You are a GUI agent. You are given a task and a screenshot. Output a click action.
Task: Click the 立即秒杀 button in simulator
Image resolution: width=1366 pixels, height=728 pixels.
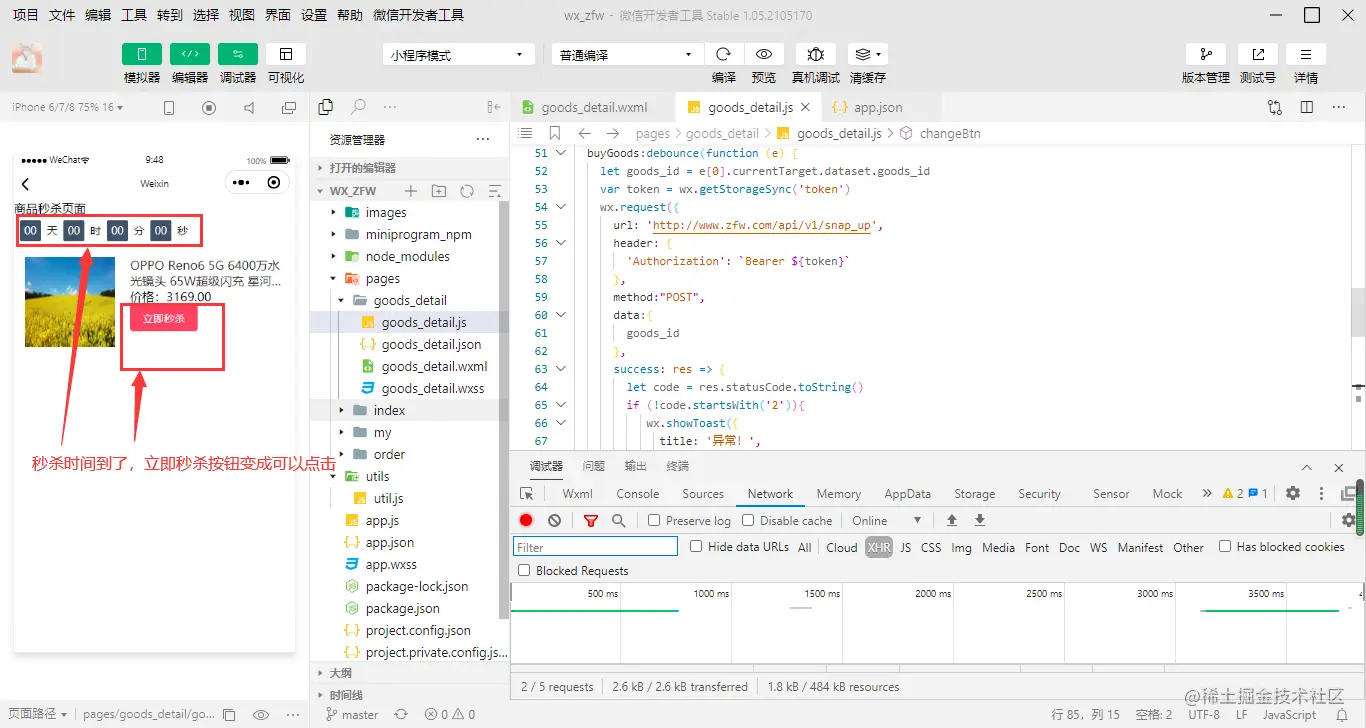click(x=163, y=318)
